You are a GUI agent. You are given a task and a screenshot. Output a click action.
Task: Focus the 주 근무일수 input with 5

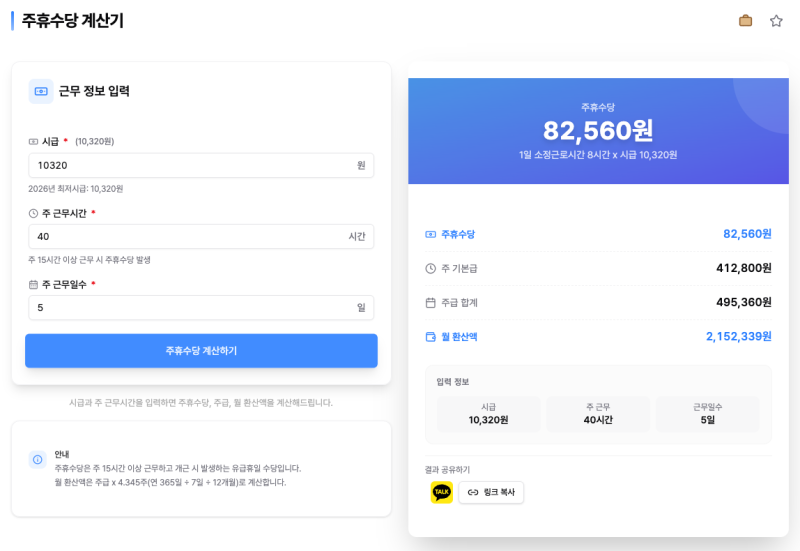pyautogui.click(x=202, y=308)
